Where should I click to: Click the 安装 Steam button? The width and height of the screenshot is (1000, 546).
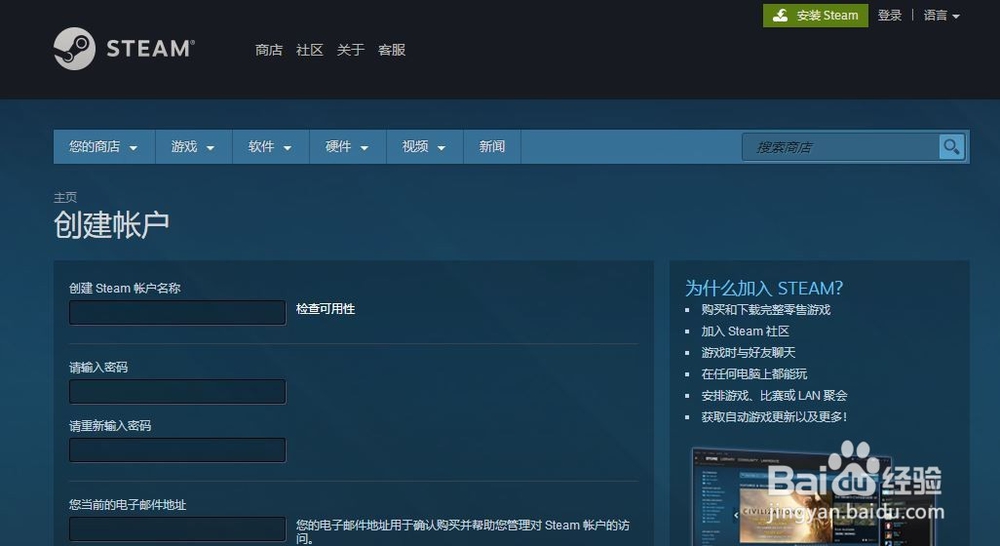click(816, 15)
